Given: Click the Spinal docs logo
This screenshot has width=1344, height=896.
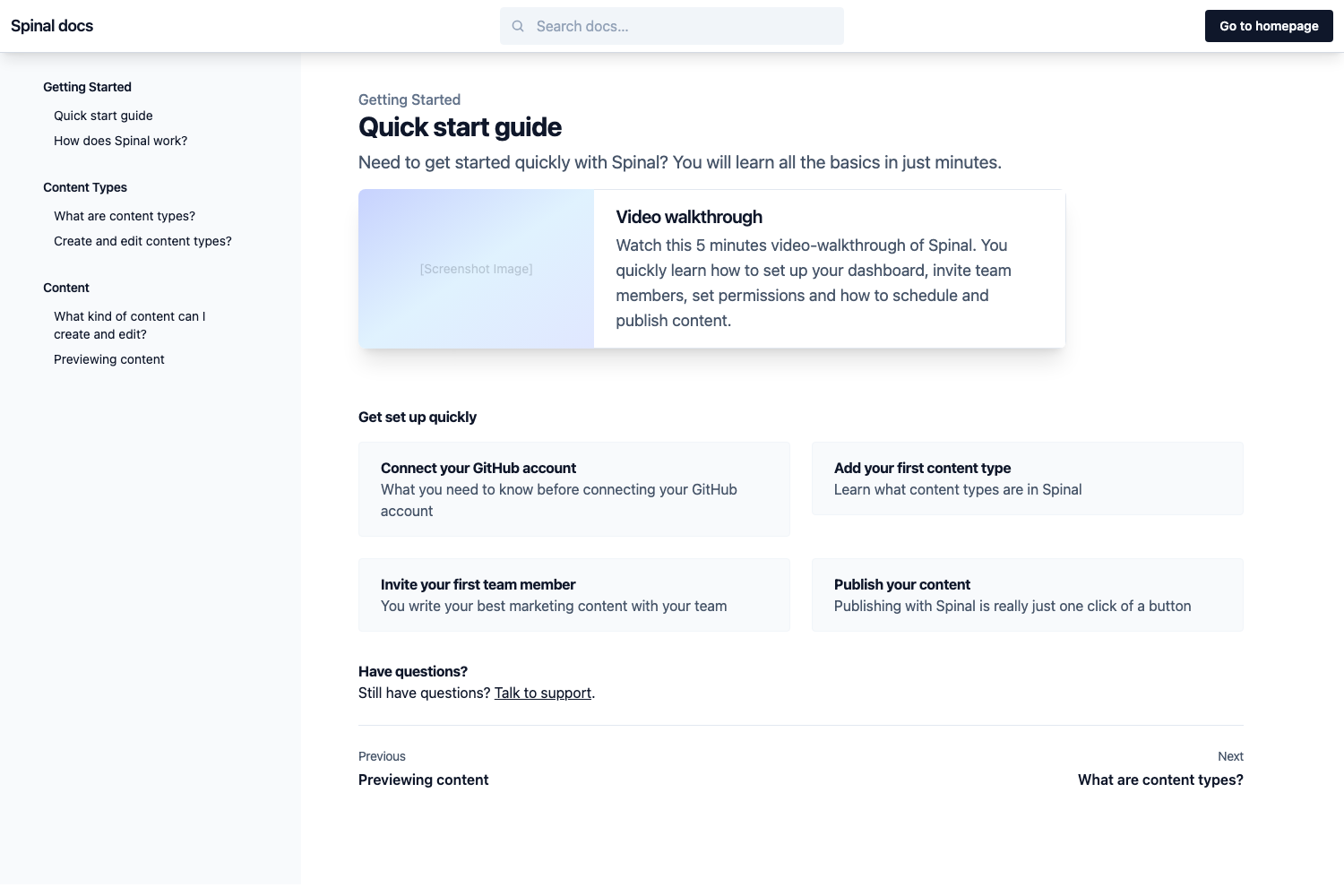Looking at the screenshot, I should (51, 25).
